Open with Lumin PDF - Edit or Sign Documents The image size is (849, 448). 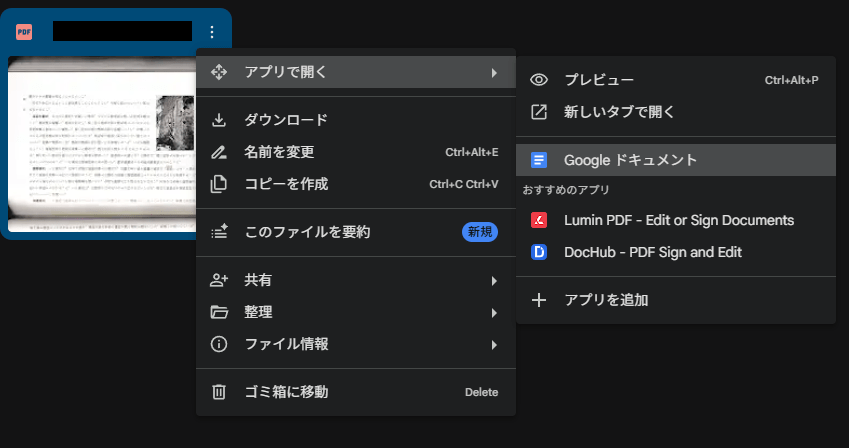tap(676, 220)
